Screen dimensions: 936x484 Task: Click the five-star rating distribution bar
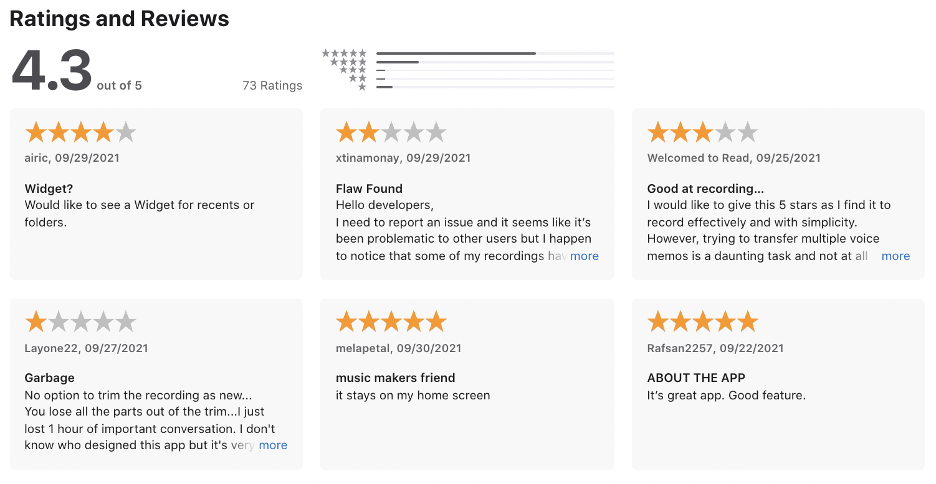(x=495, y=53)
